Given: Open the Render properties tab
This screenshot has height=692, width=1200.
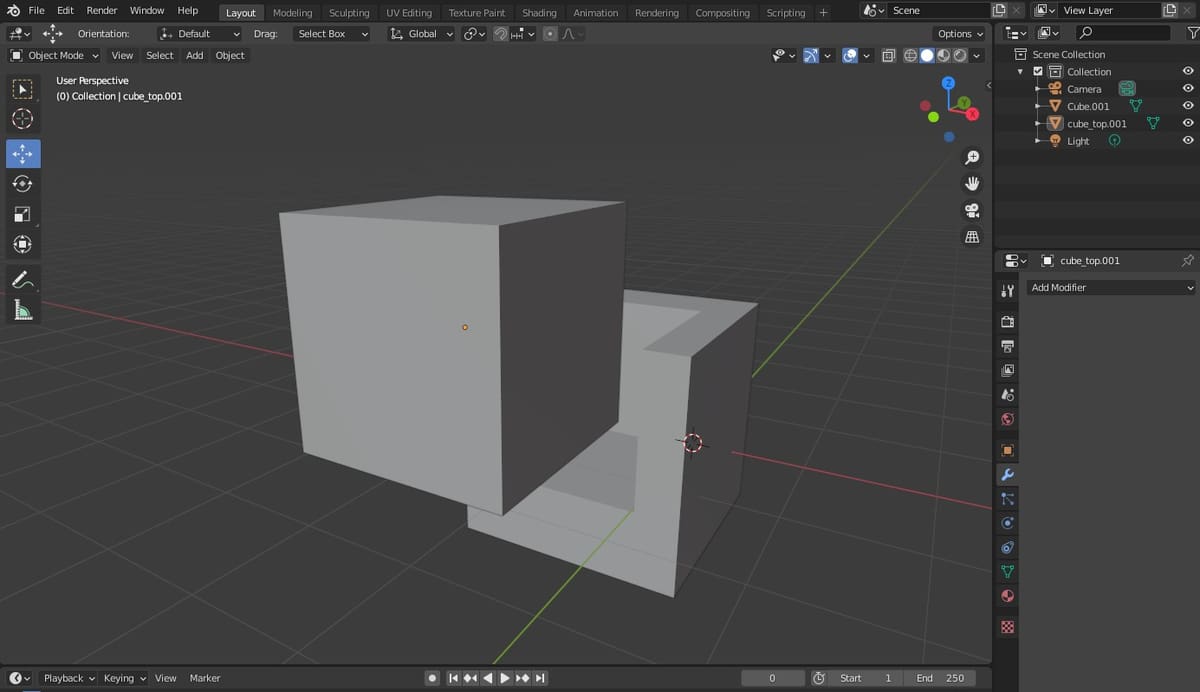Looking at the screenshot, I should pos(1007,322).
